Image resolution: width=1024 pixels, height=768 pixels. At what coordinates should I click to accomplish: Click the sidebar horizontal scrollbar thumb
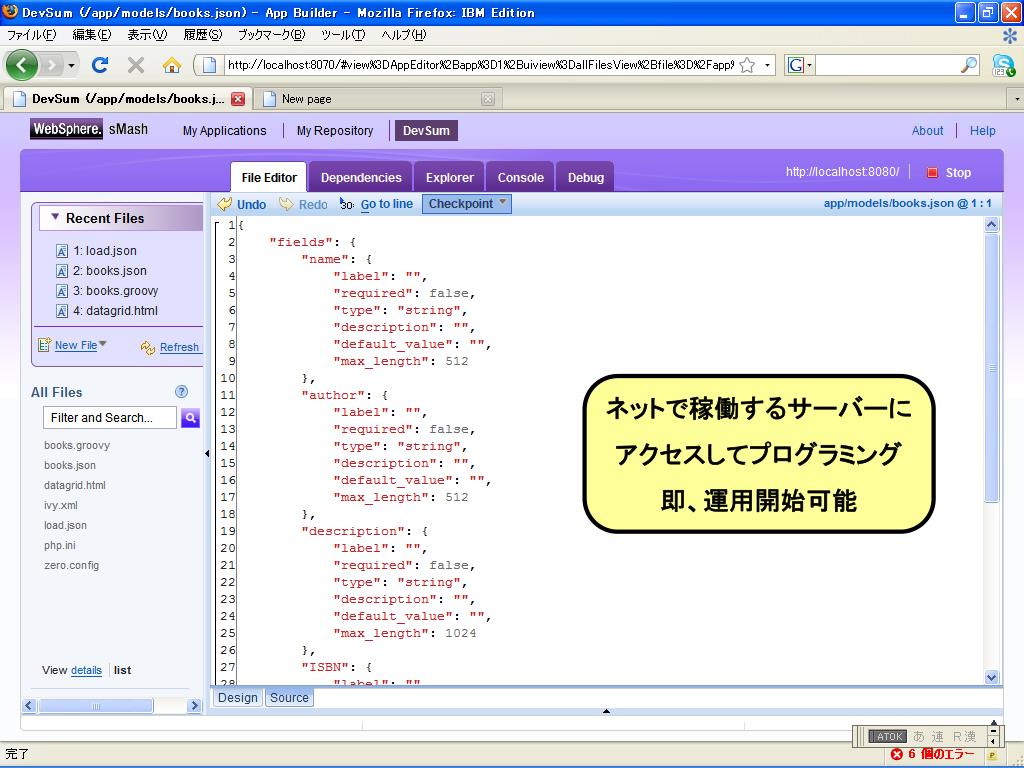[x=95, y=706]
